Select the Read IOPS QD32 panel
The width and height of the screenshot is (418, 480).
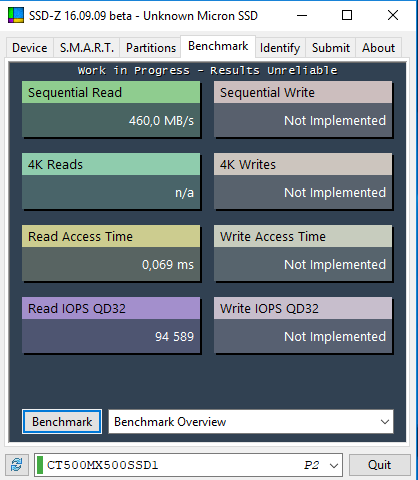(x=111, y=325)
